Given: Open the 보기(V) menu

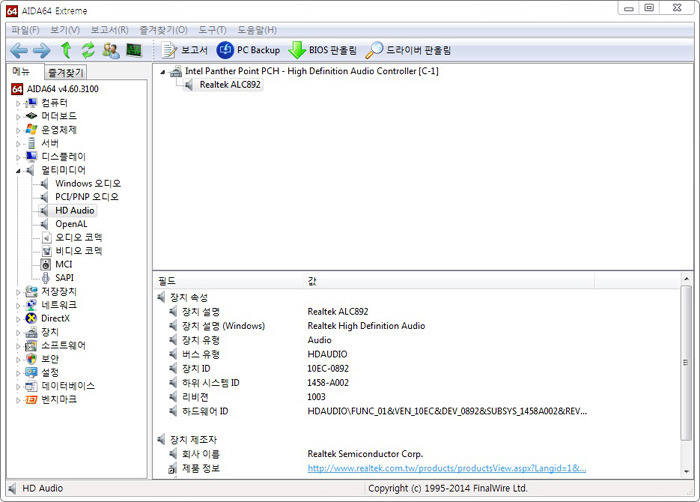Looking at the screenshot, I should pos(65,30).
